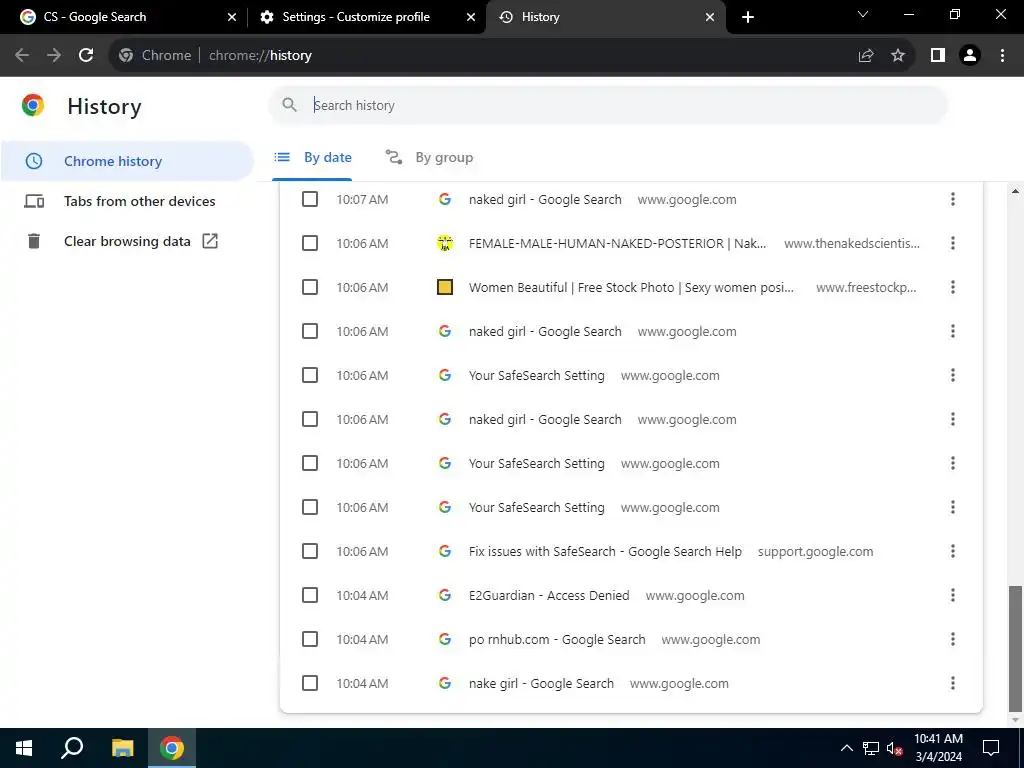
Task: Click the yellow favicon of Women Beautiful entry
Action: 445,287
